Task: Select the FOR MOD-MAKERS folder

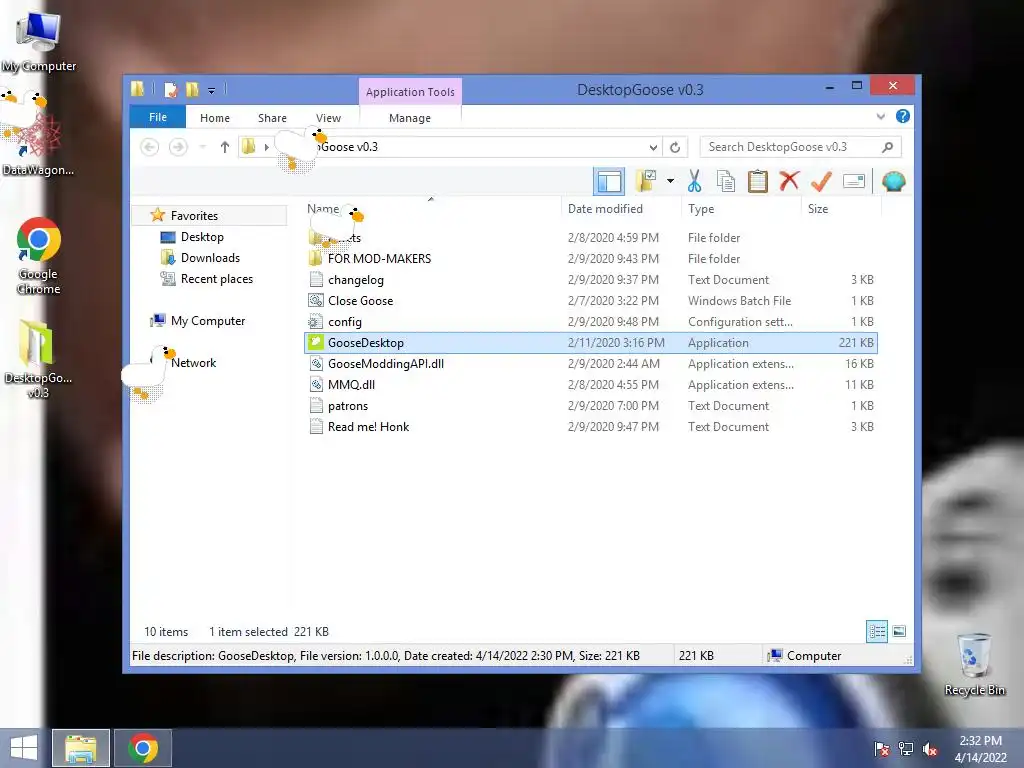Action: (x=379, y=259)
